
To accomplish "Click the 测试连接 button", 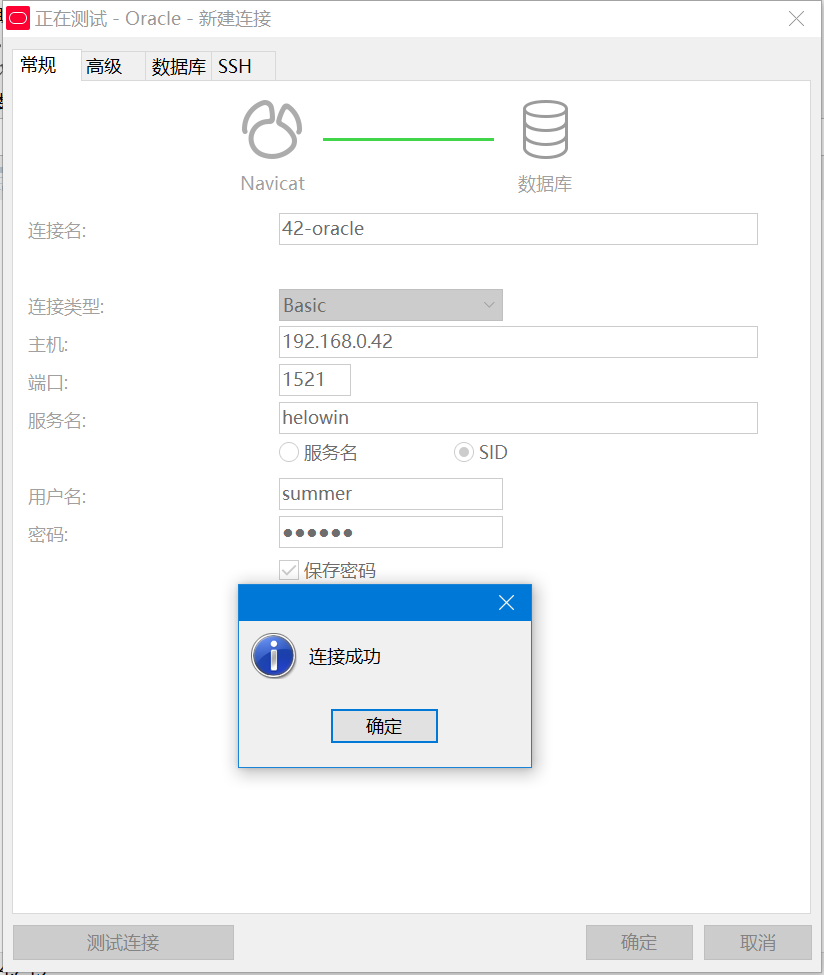I will pos(123,943).
